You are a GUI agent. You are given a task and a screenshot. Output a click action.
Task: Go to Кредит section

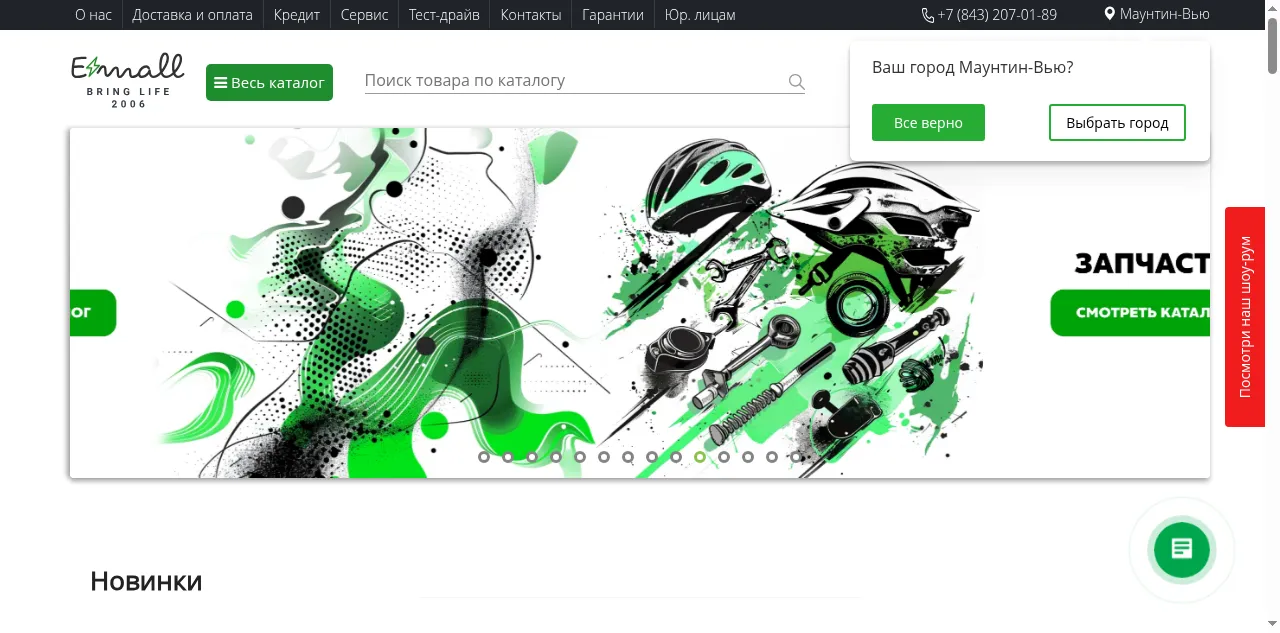tap(297, 15)
